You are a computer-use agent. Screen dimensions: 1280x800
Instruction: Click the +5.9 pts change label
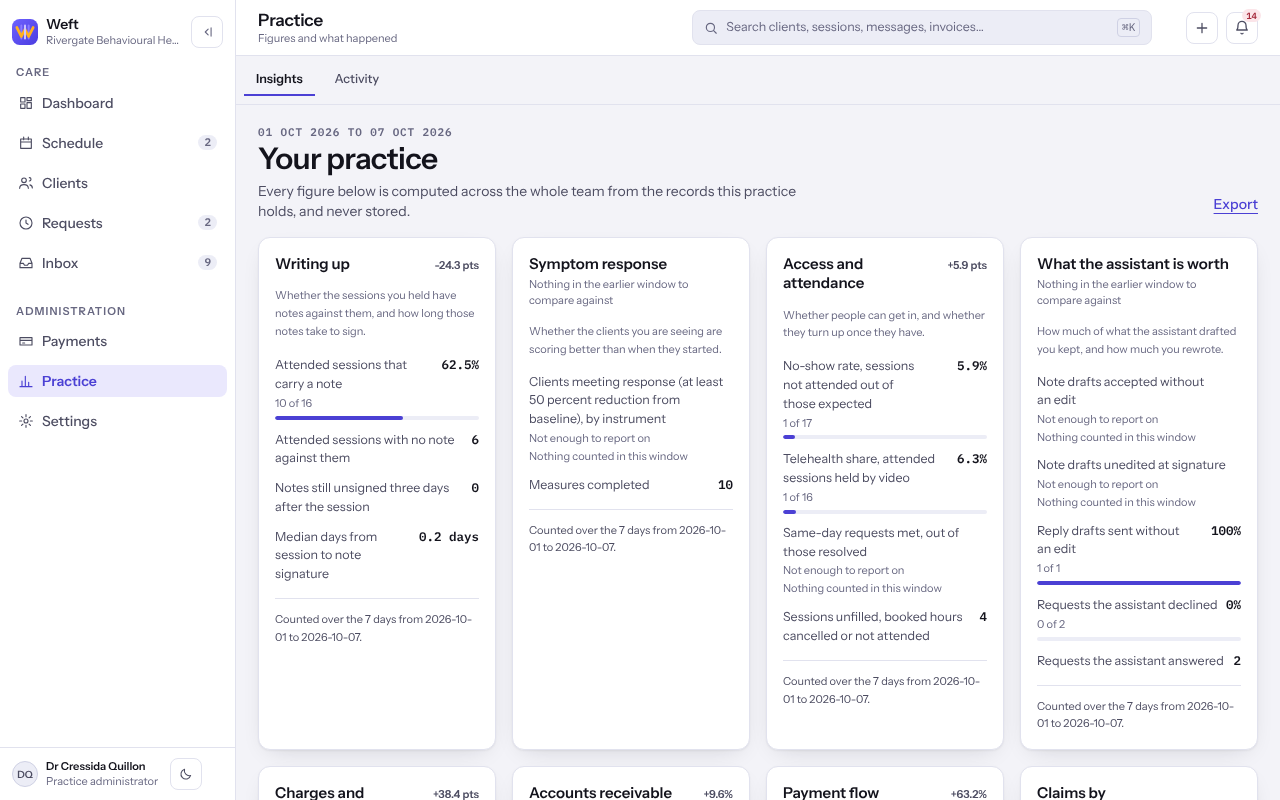pyautogui.click(x=967, y=266)
